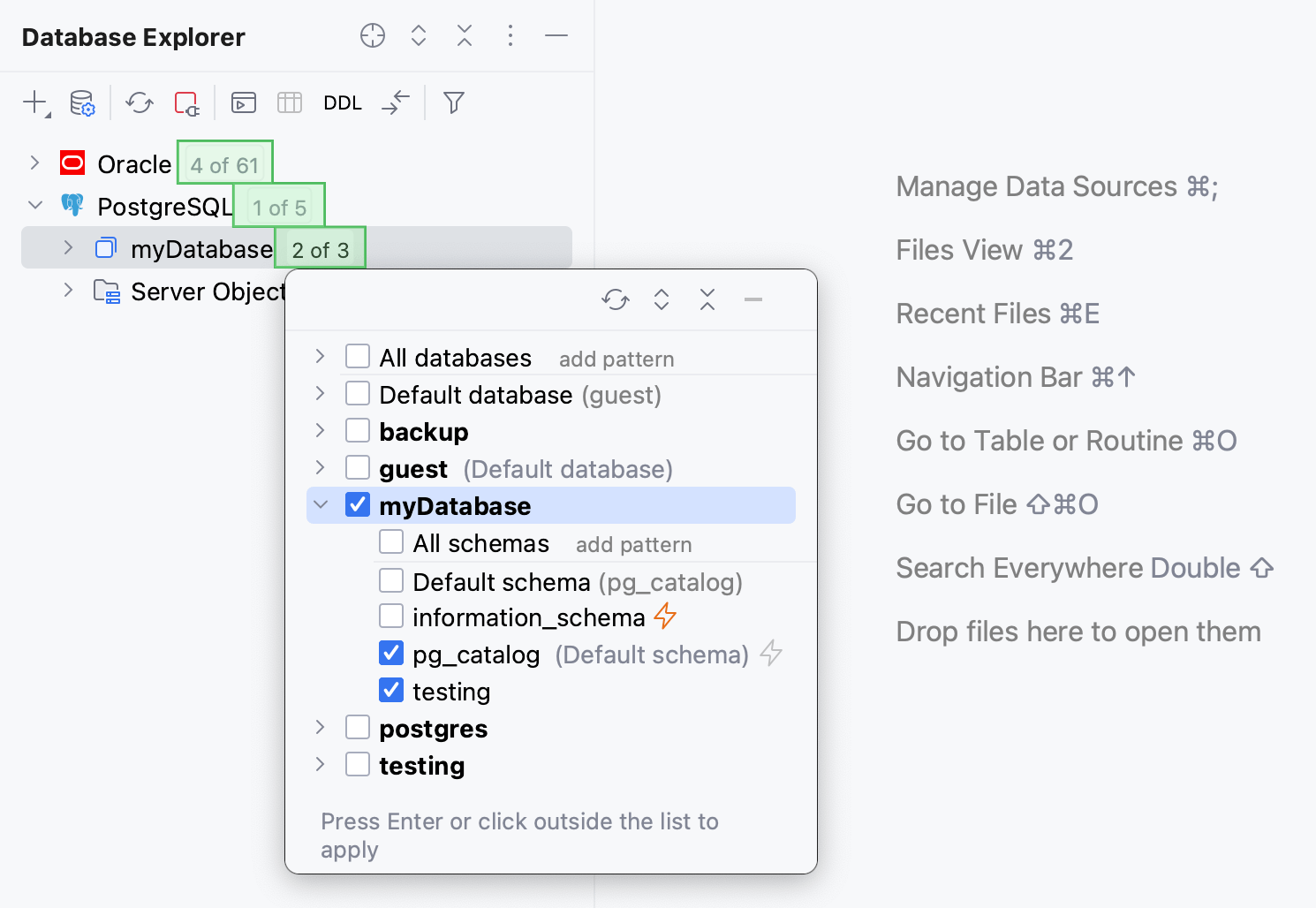This screenshot has width=1316, height=908.
Task: Check the information_schema checkbox
Action: pyautogui.click(x=391, y=617)
